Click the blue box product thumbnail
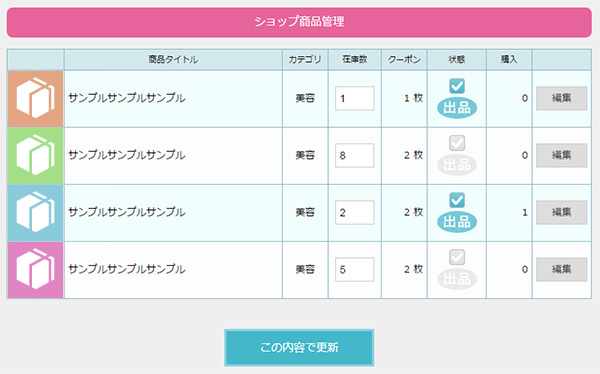The width and height of the screenshot is (600, 374). pos(36,213)
